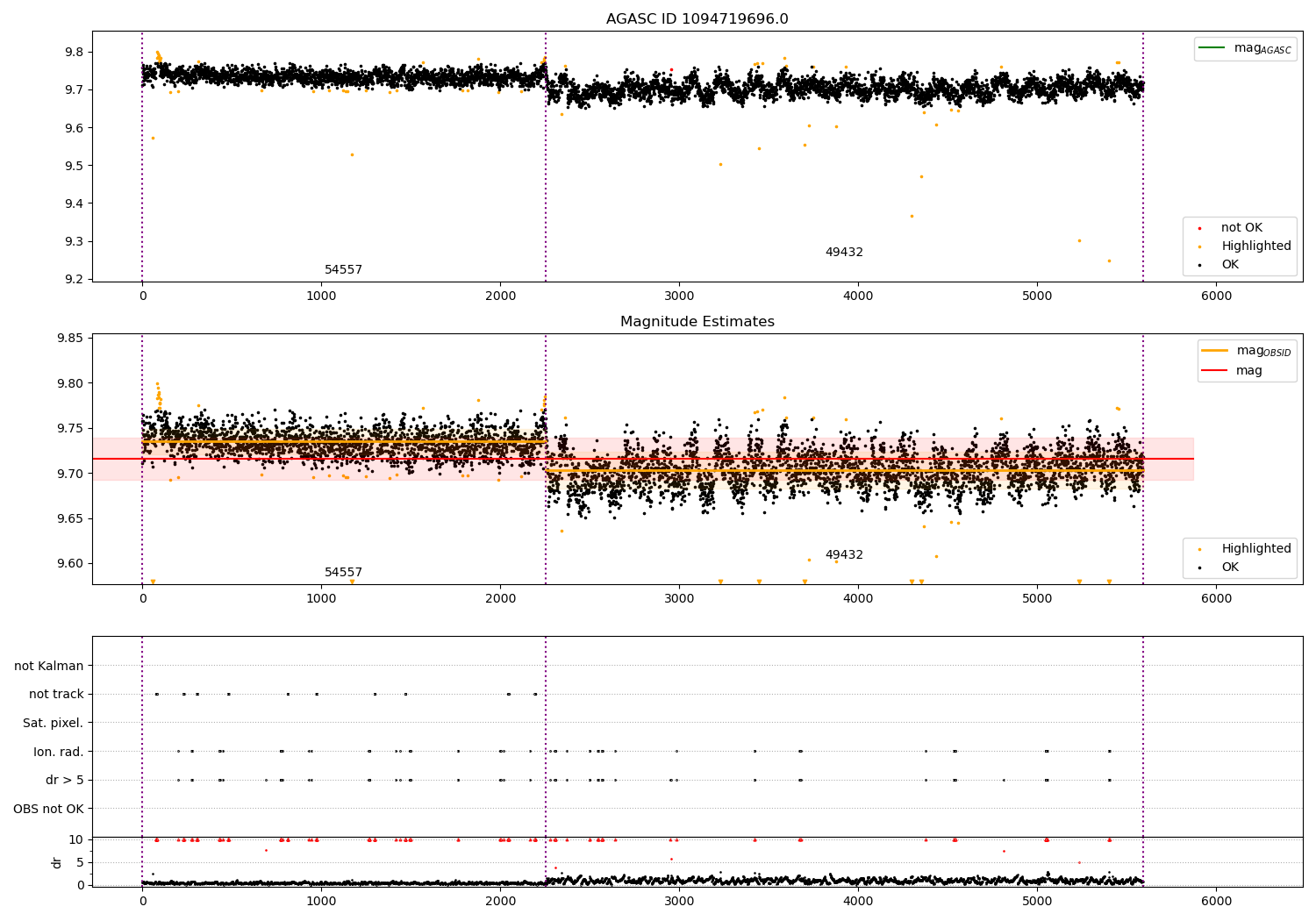Click the 'AGASC ID 1094719696.0' plot title

[697, 19]
